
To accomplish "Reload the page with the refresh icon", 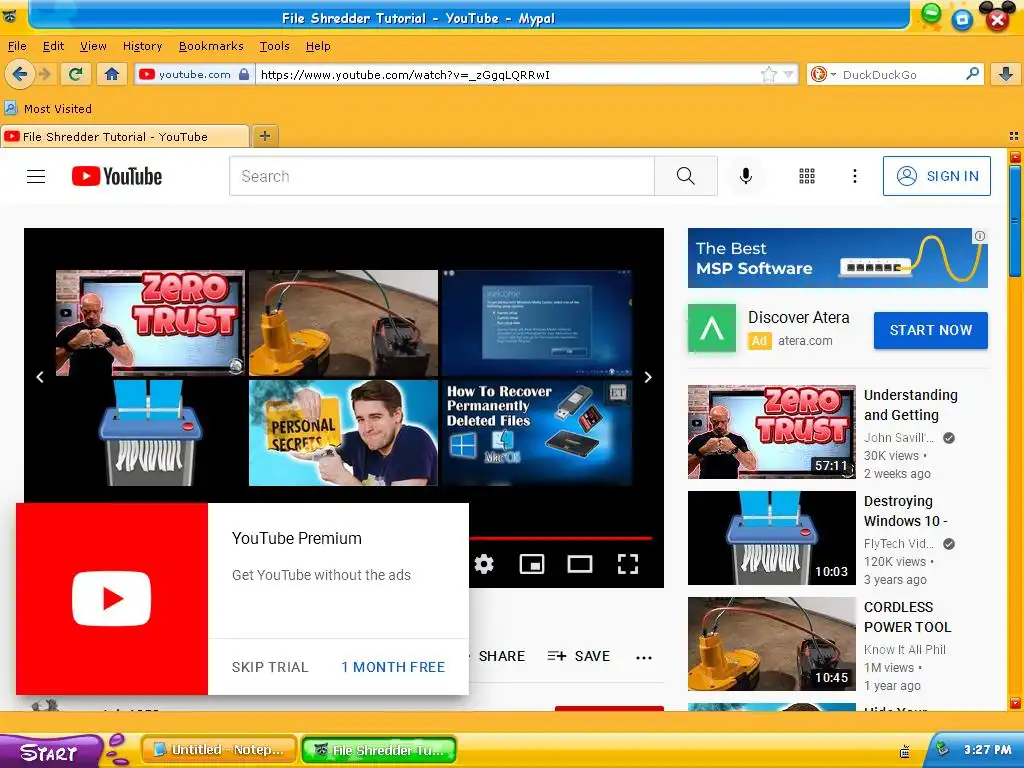I will coord(76,74).
